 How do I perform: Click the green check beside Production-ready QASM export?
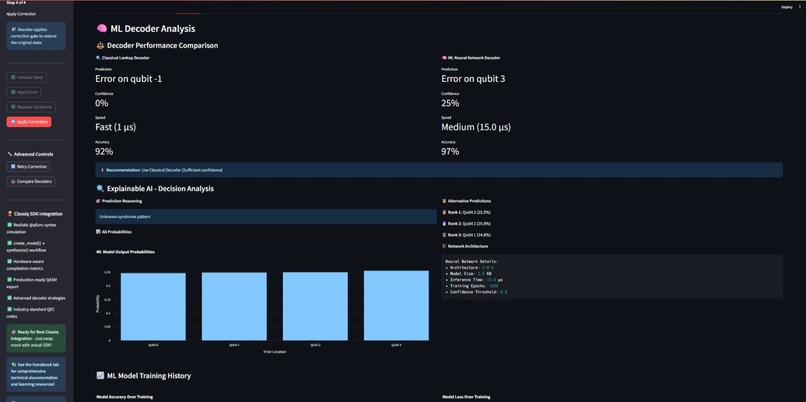click(9, 280)
